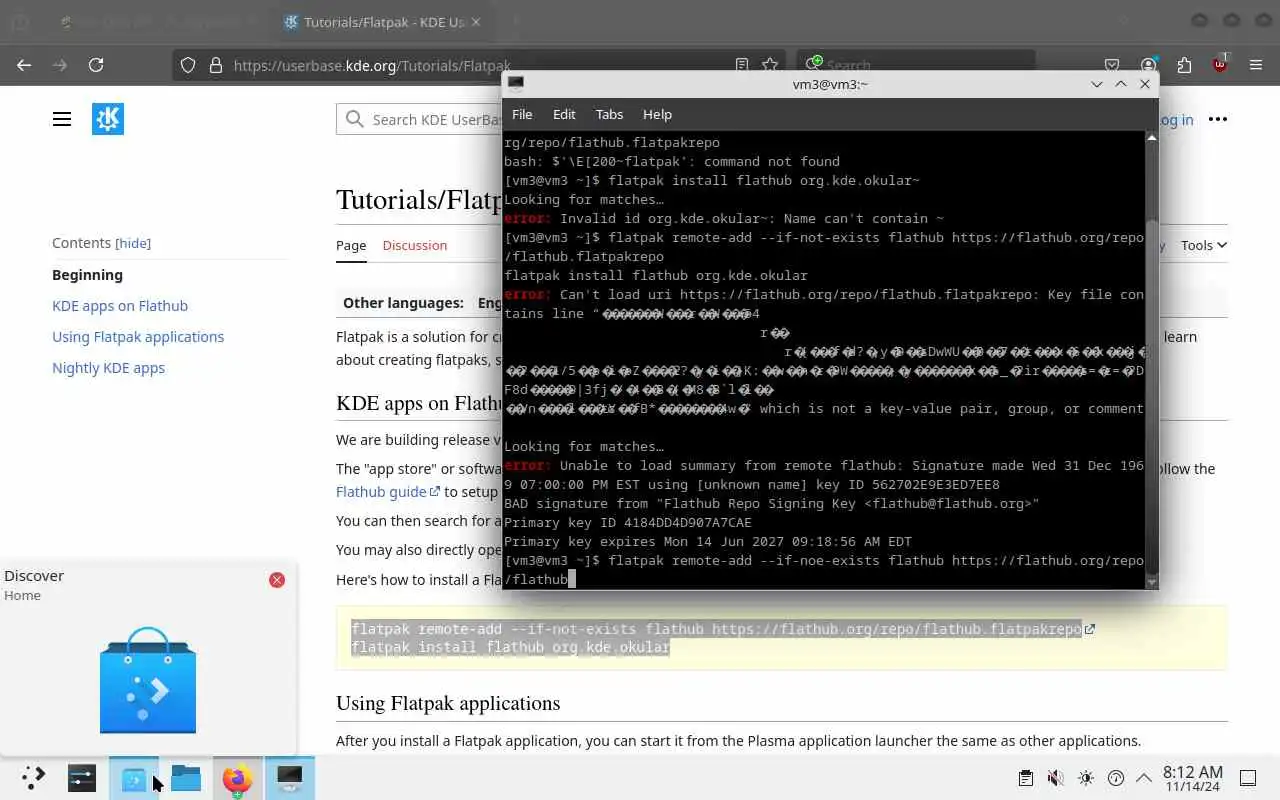Reload the current Firefox page
This screenshot has height=800, width=1280.
click(x=96, y=65)
